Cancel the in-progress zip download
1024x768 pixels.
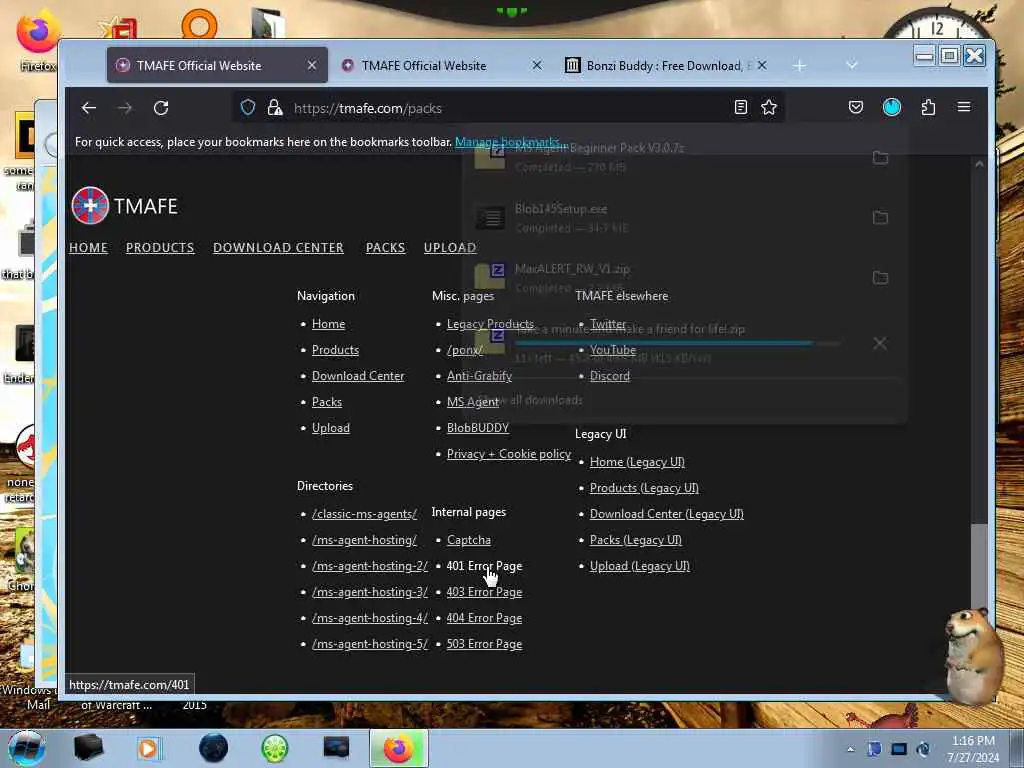[x=880, y=344]
